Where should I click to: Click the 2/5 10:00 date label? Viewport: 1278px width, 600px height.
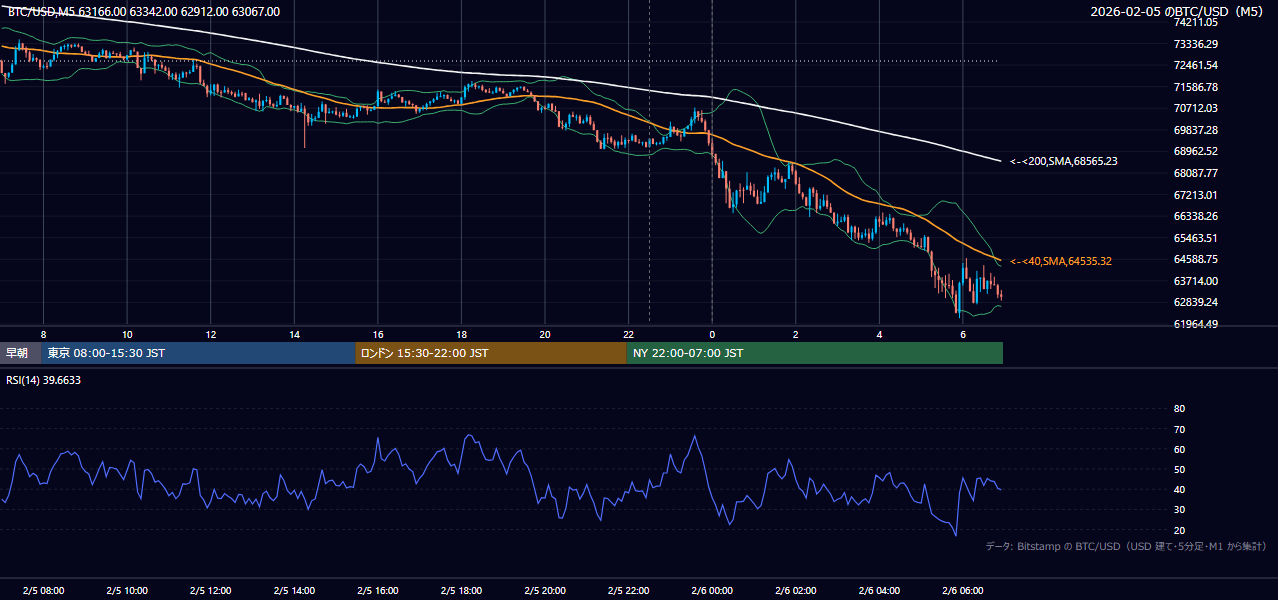(x=127, y=591)
